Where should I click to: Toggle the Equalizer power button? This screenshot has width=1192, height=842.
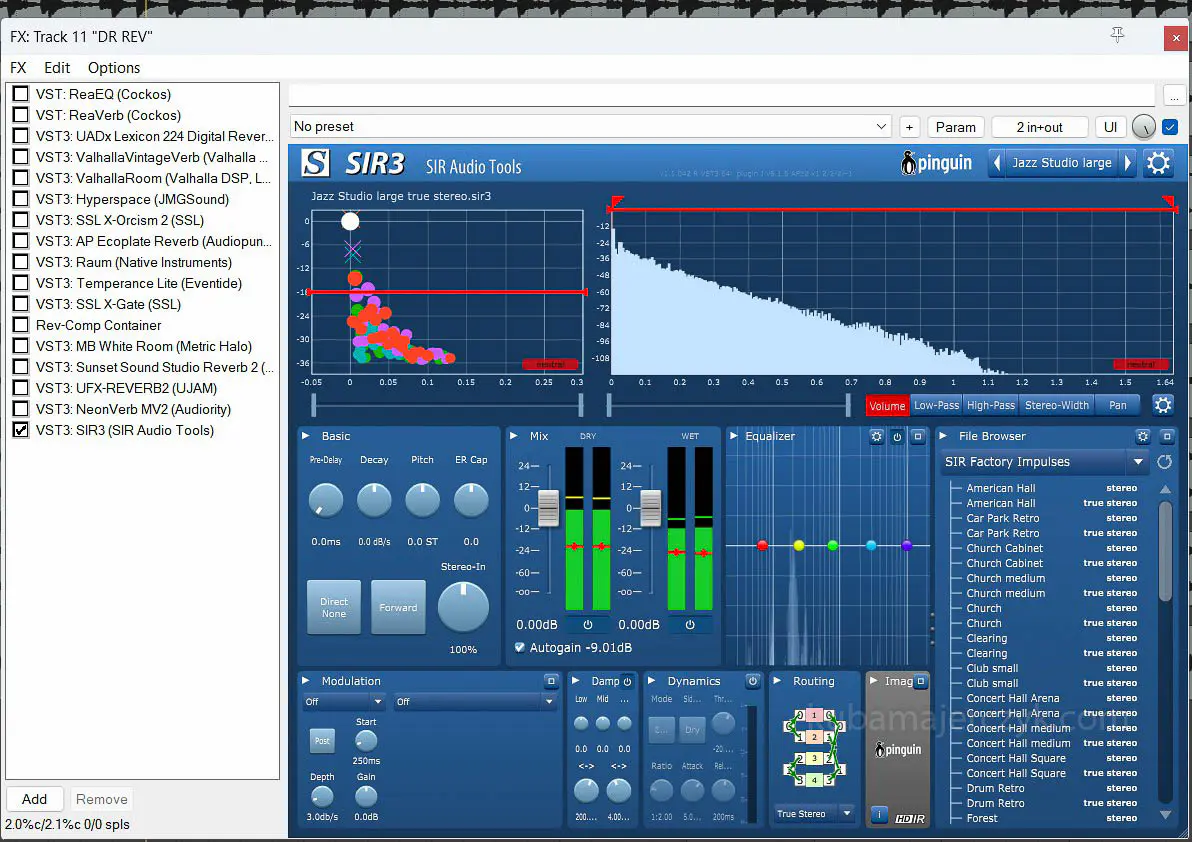(x=897, y=436)
